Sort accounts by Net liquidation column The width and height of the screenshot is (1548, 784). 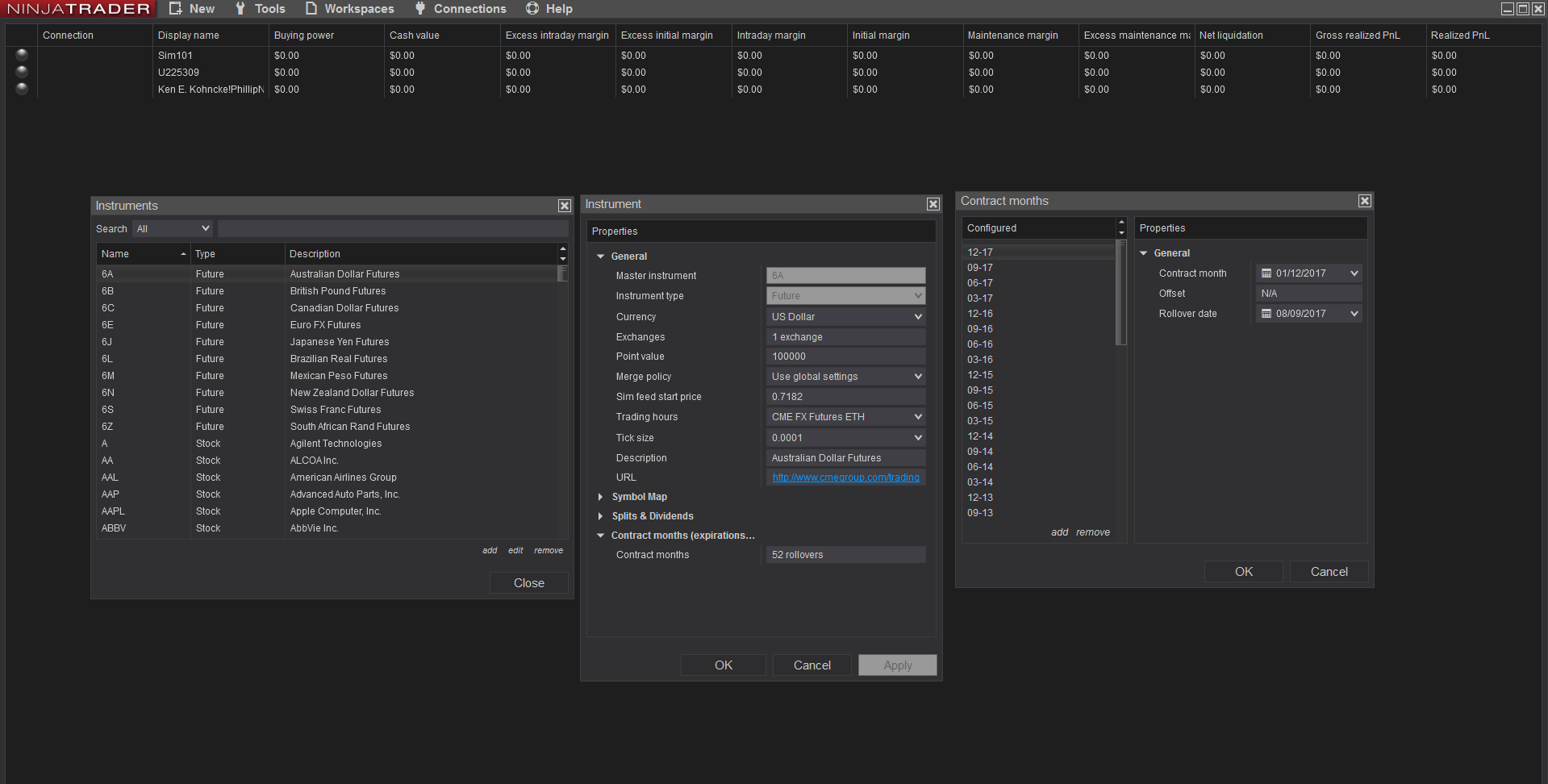click(1252, 35)
